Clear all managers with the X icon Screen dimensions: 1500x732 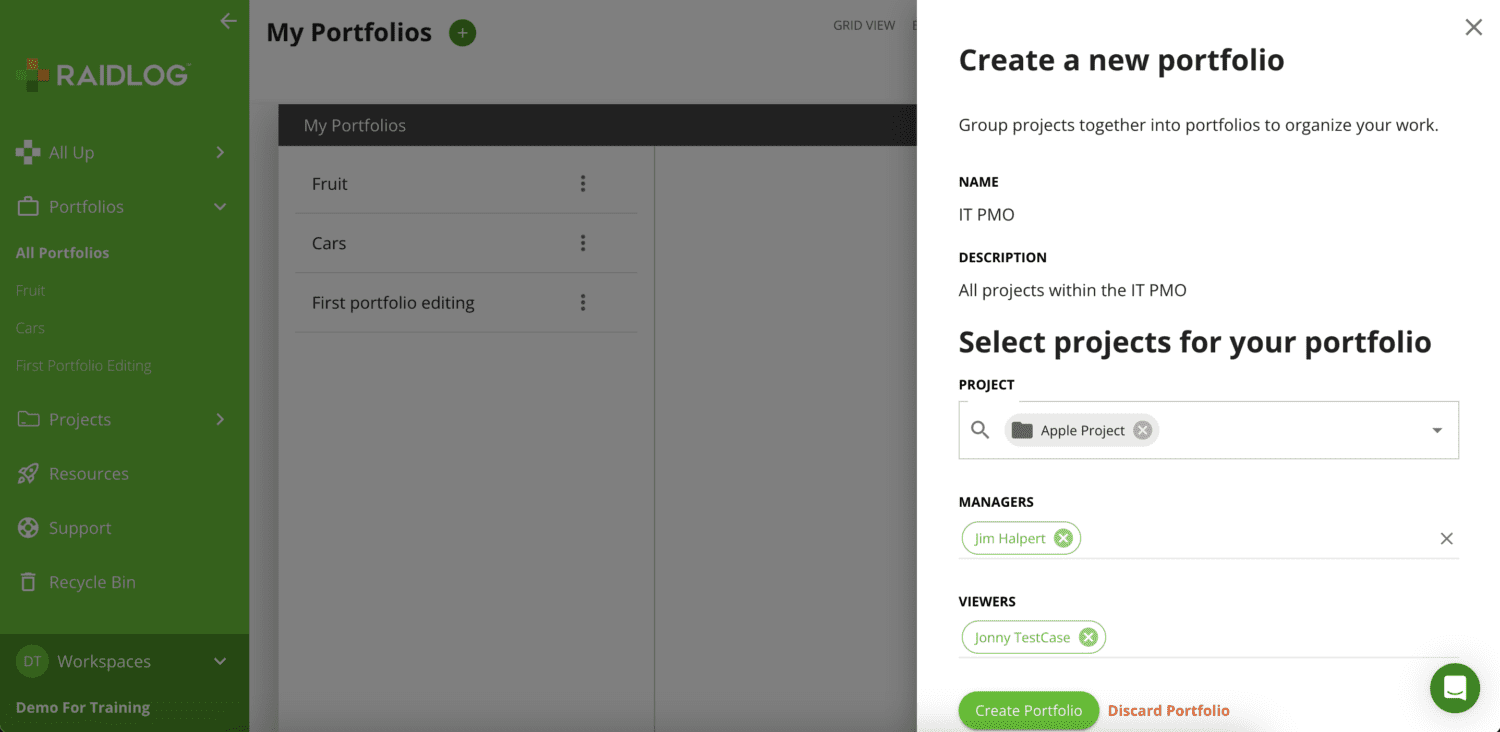[x=1446, y=539]
